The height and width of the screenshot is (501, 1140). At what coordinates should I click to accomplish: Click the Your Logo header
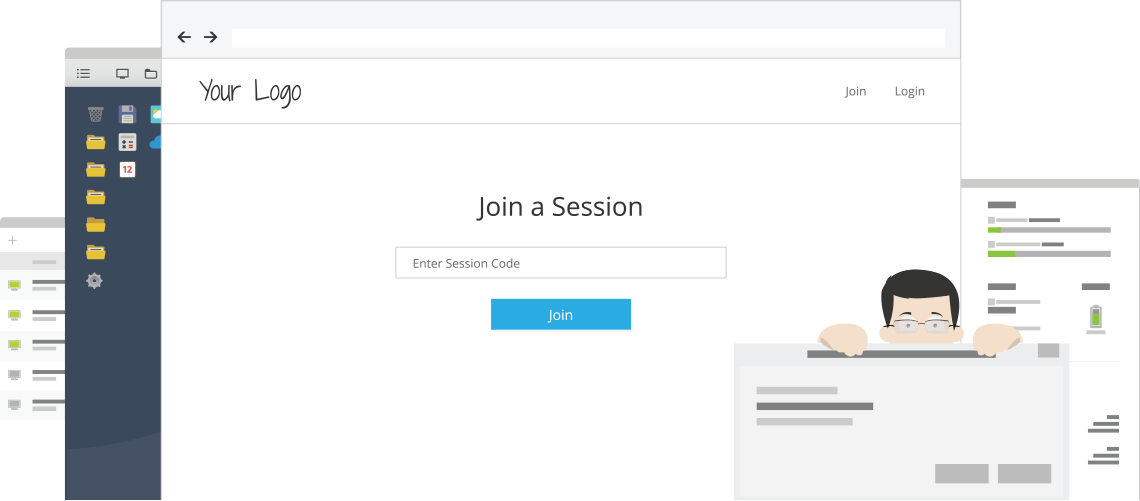[250, 92]
